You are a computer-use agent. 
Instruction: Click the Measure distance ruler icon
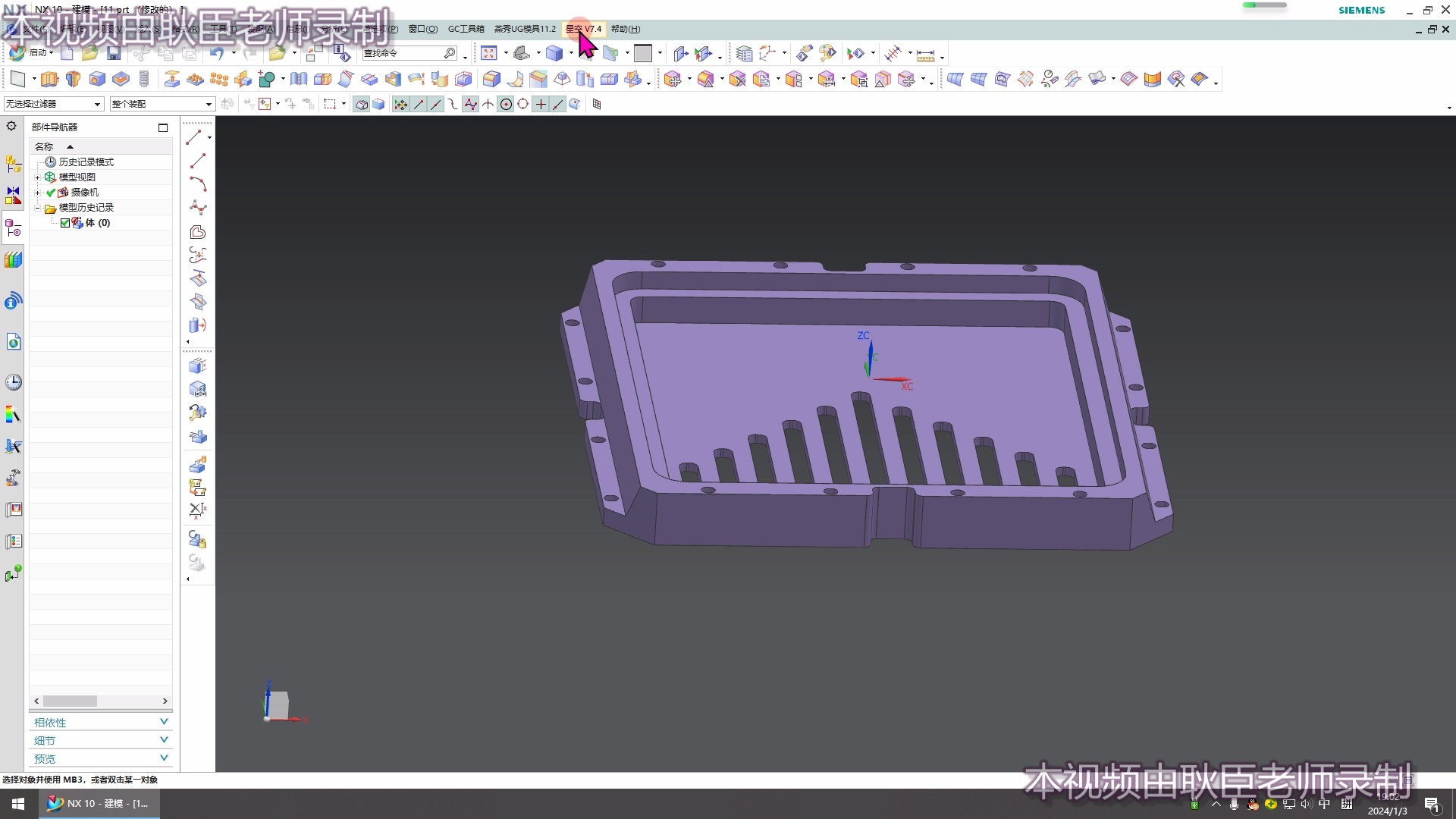(925, 55)
